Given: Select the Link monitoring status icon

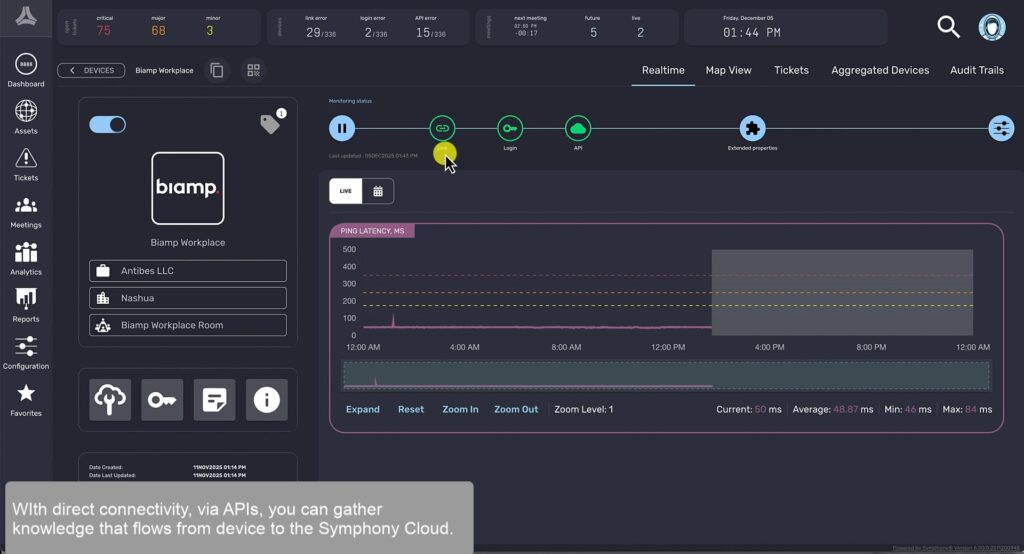Looking at the screenshot, I should pos(442,128).
